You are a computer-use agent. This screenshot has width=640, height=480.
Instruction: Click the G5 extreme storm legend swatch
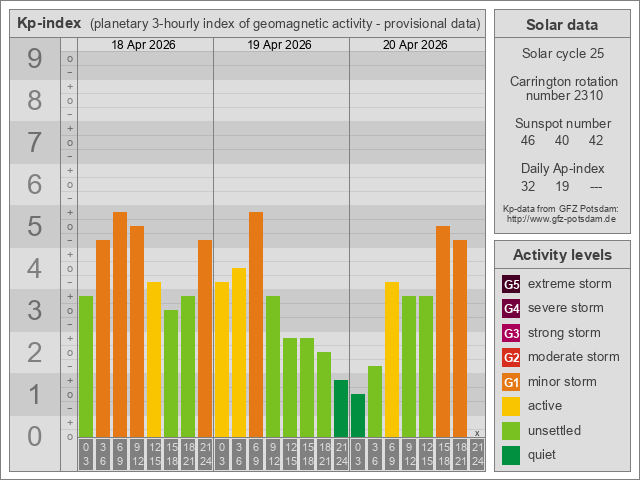point(511,284)
